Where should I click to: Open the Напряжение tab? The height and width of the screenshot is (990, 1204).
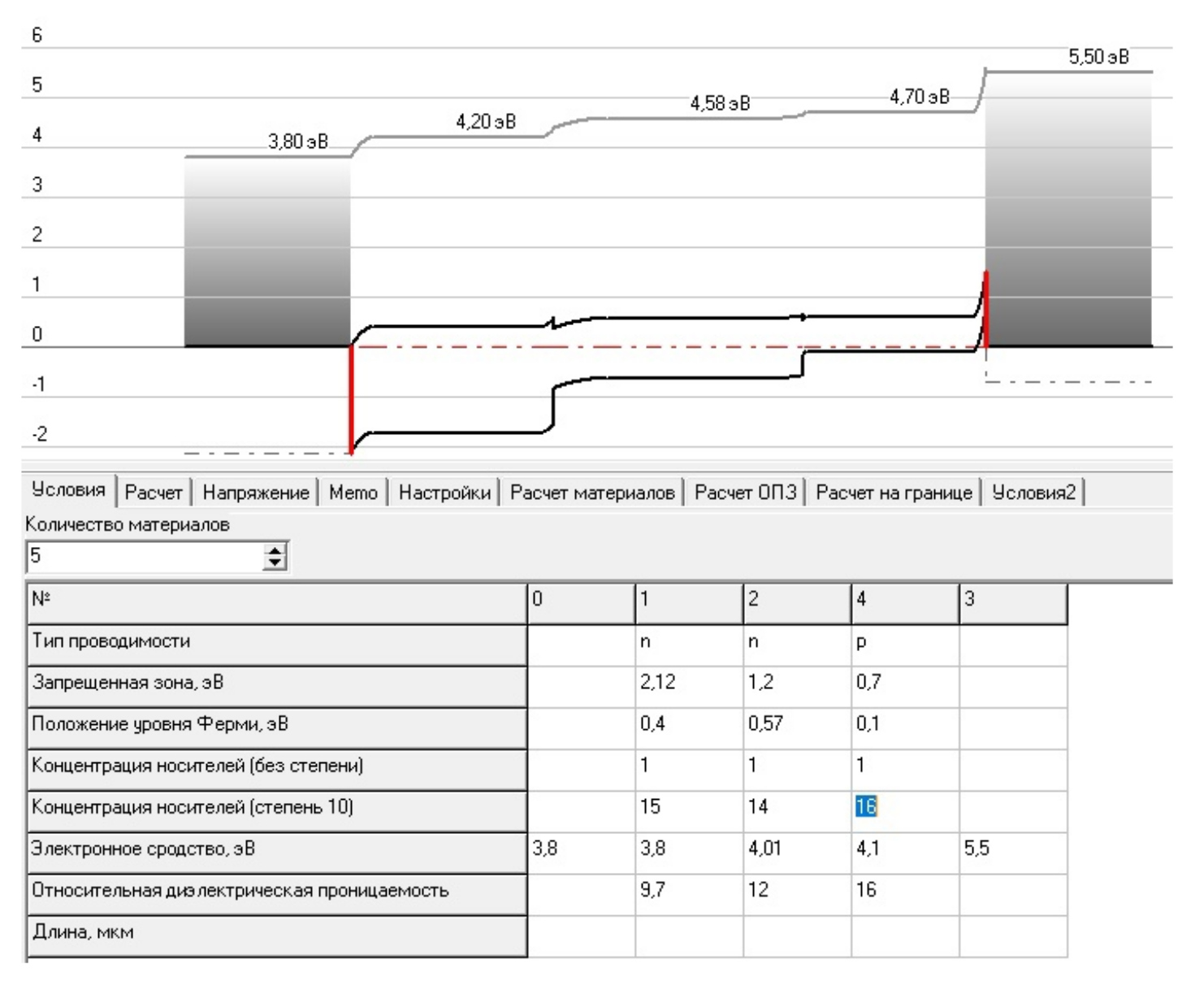click(x=256, y=493)
